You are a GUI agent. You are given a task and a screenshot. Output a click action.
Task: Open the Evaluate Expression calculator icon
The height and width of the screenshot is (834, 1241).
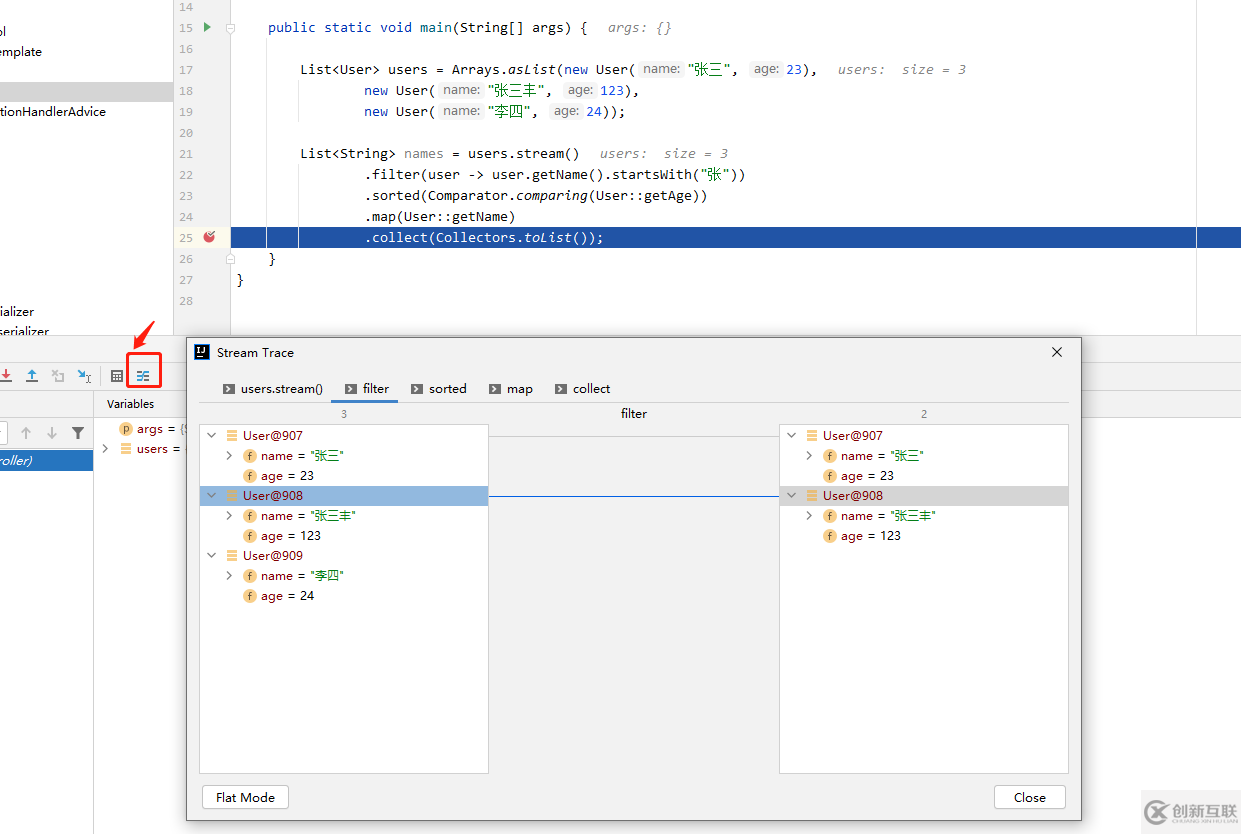coord(117,376)
